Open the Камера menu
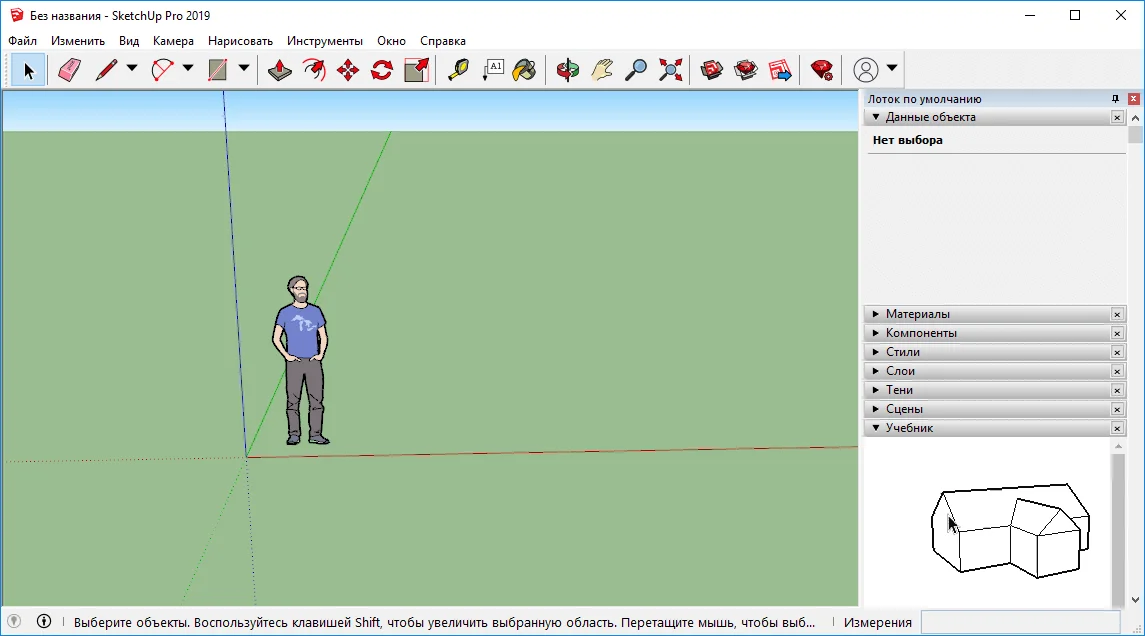Screen dimensions: 1145x636 point(173,41)
